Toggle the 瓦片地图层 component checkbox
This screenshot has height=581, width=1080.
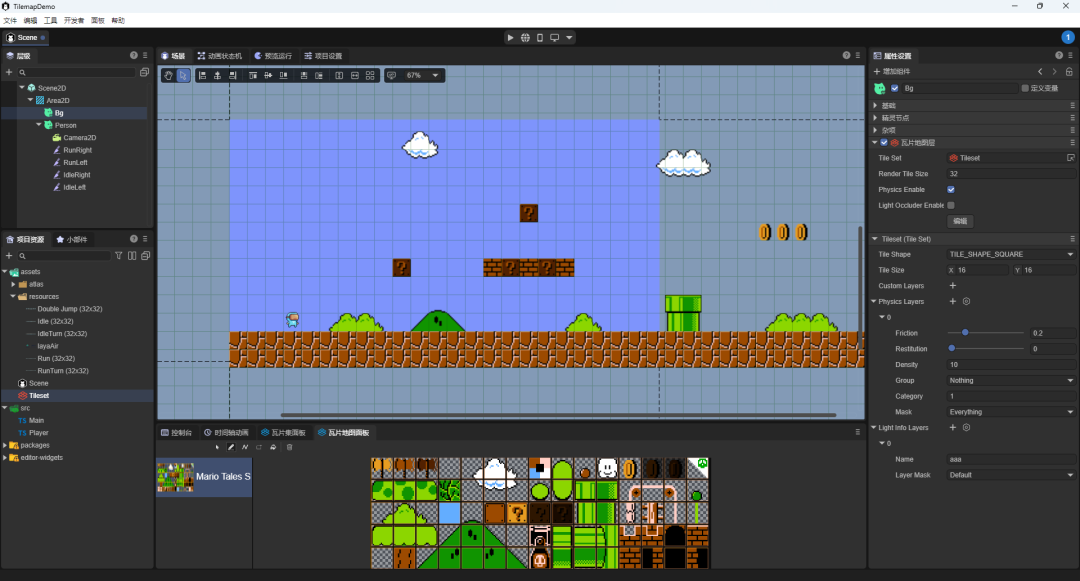pyautogui.click(x=884, y=142)
